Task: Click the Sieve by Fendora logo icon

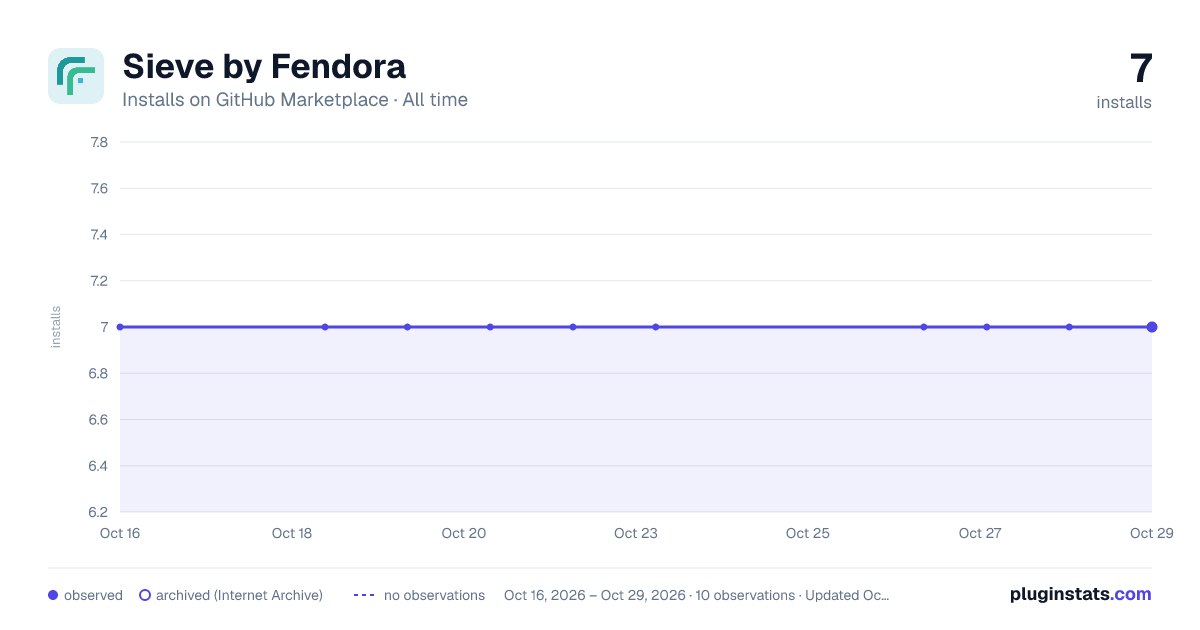Action: point(76,76)
